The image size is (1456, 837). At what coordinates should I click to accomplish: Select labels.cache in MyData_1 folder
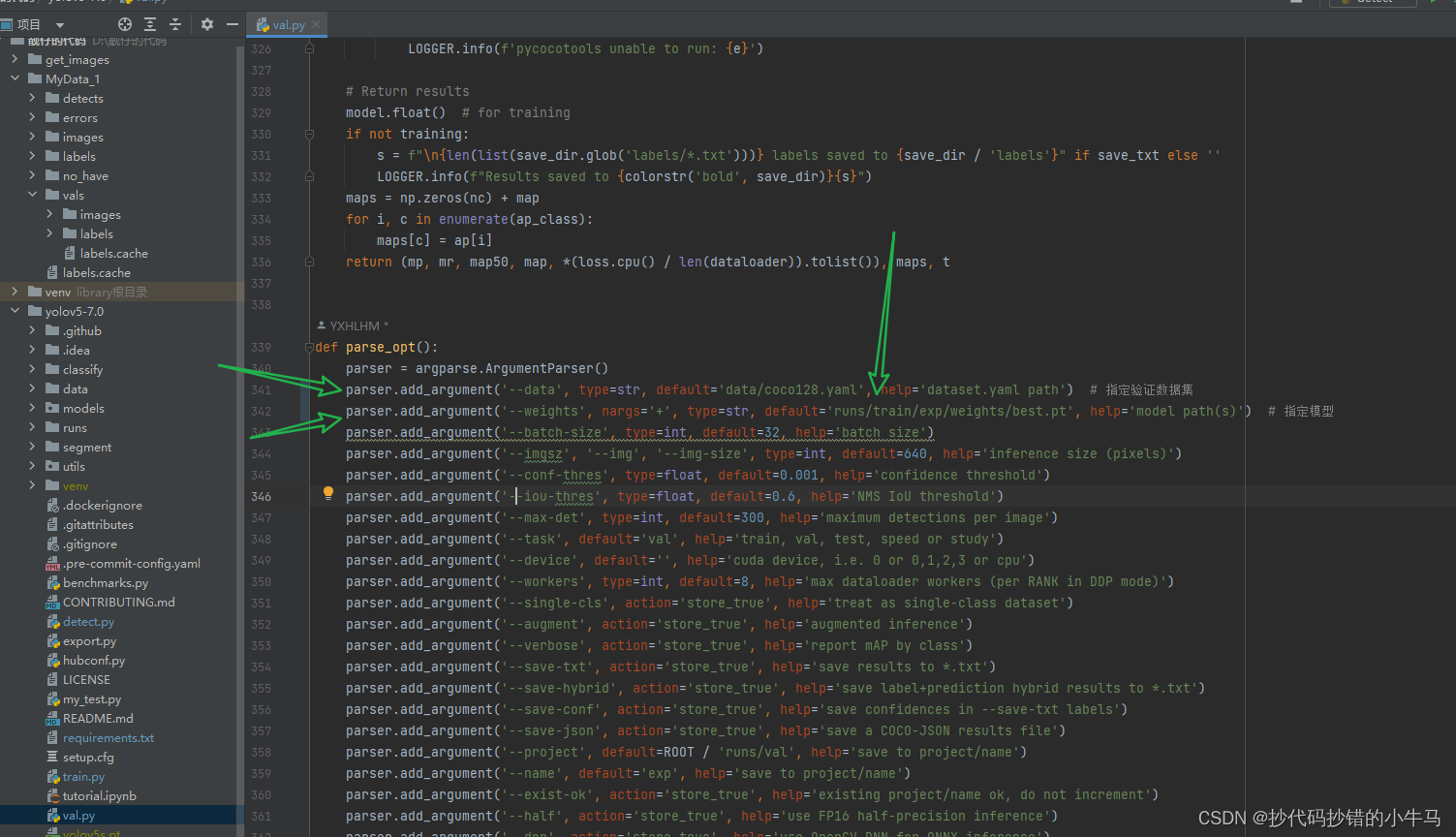[x=88, y=272]
